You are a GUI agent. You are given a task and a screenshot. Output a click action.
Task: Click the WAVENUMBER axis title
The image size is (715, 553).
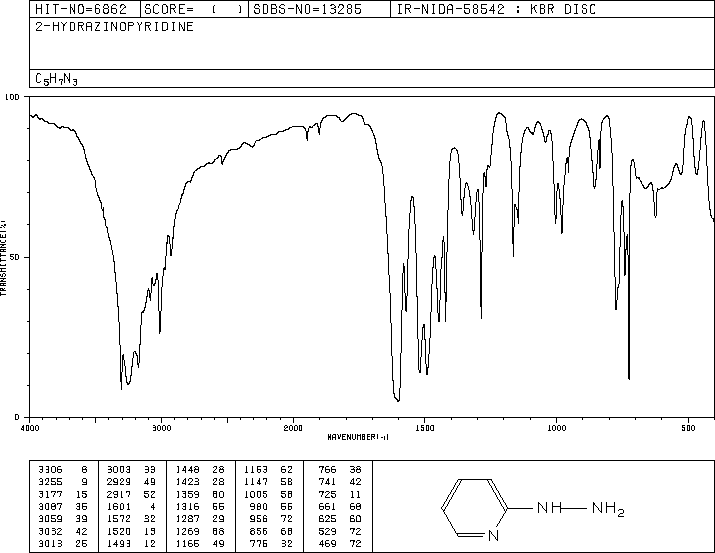[x=358, y=437]
